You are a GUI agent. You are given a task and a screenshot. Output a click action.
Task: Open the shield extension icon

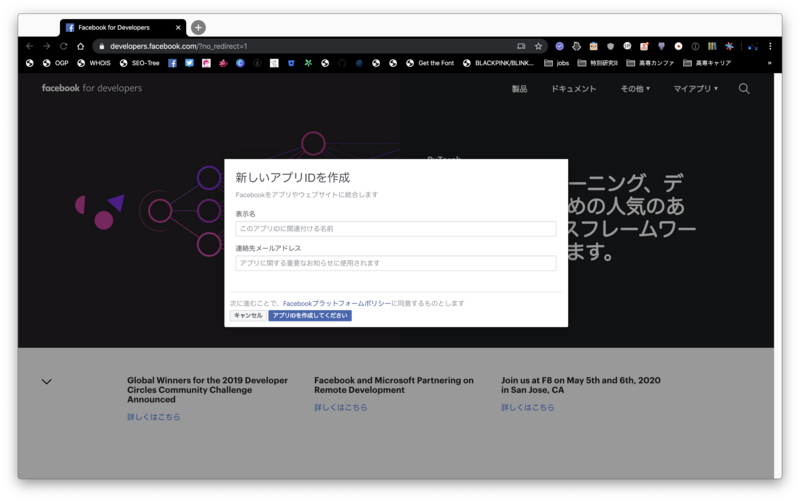(610, 46)
